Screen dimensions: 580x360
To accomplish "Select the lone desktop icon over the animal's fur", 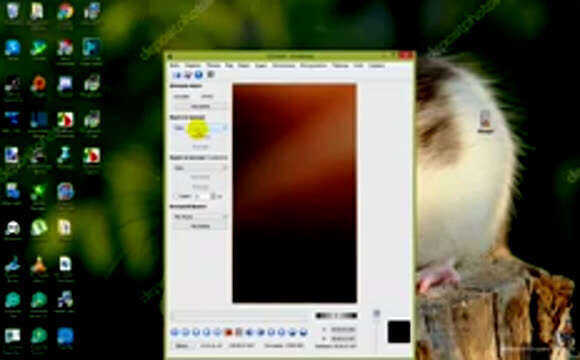I will (485, 120).
